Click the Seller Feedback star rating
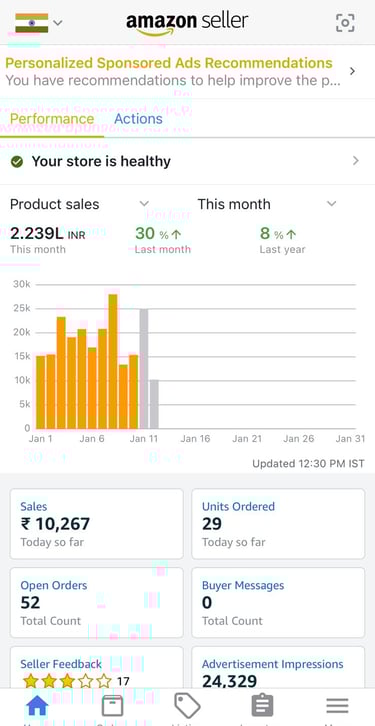The width and height of the screenshot is (375, 726). click(x=68, y=681)
